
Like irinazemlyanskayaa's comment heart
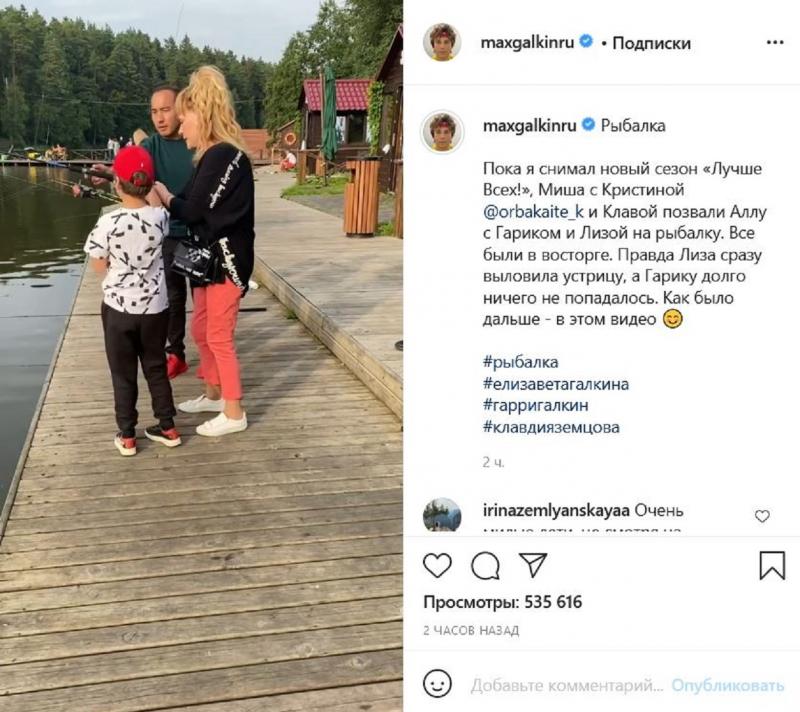(762, 516)
